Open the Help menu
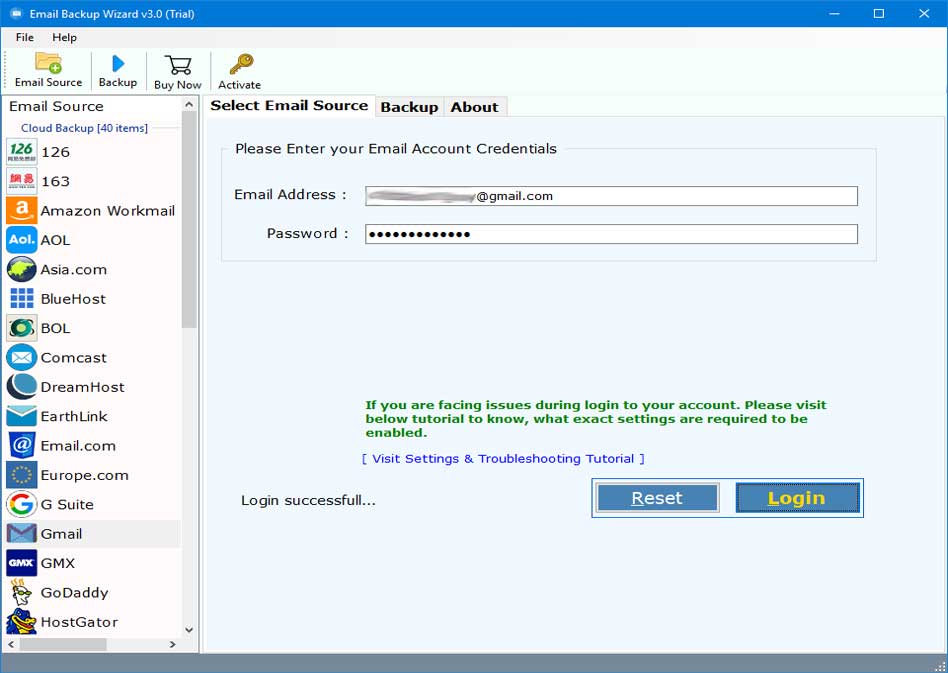Screen dimensions: 948x673 click(64, 37)
